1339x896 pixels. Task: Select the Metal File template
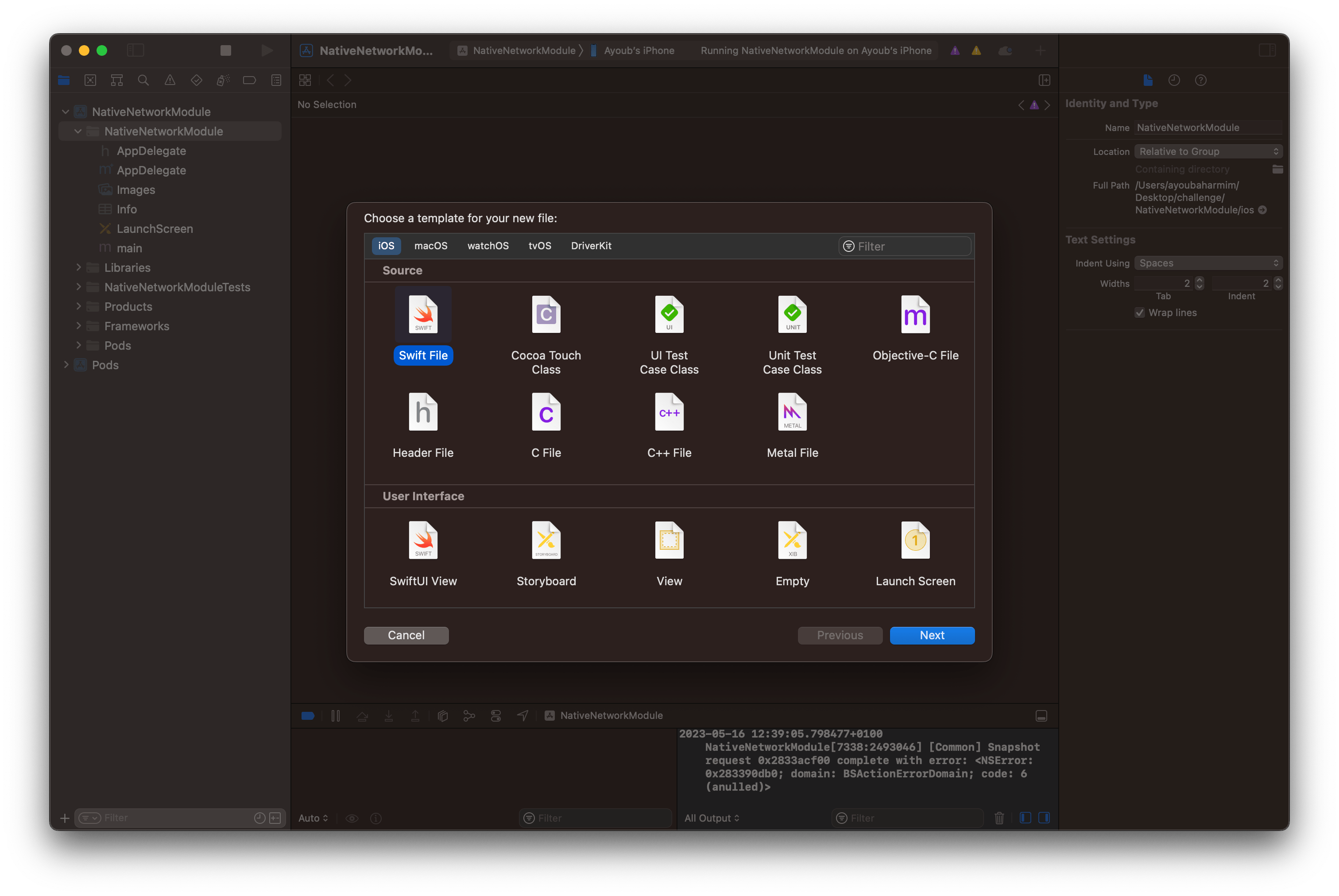click(792, 426)
